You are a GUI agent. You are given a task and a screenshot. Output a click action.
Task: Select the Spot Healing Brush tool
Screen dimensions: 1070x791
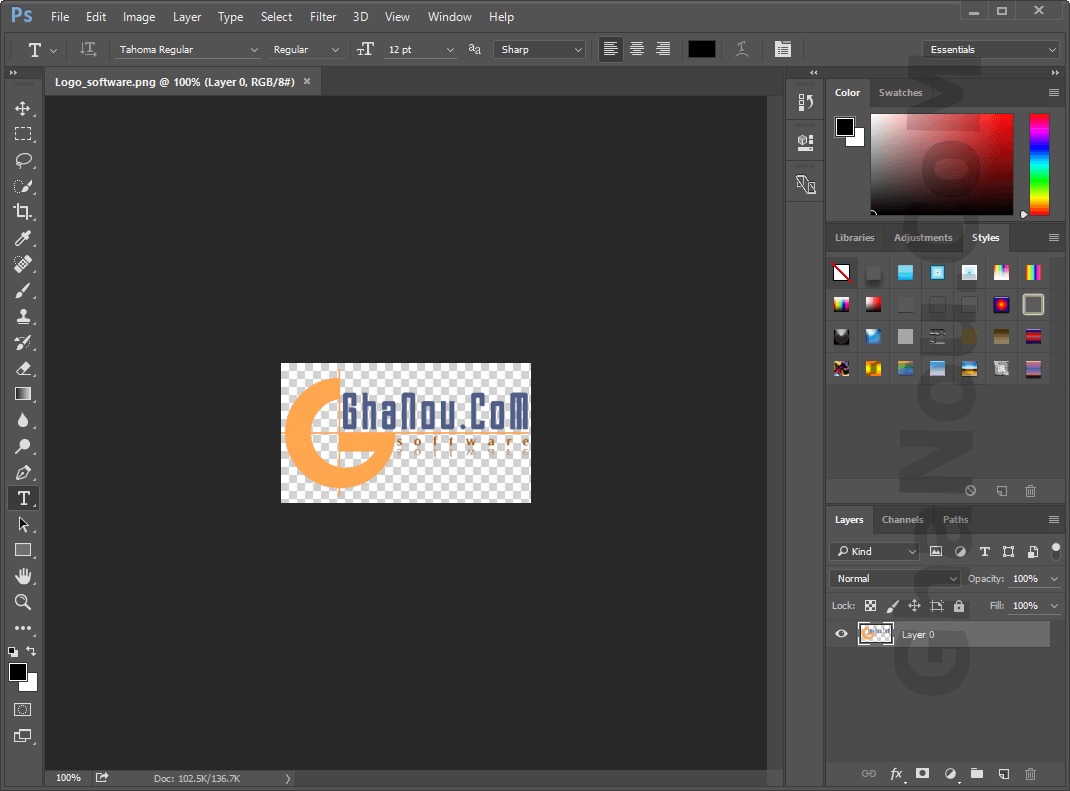pyautogui.click(x=23, y=264)
